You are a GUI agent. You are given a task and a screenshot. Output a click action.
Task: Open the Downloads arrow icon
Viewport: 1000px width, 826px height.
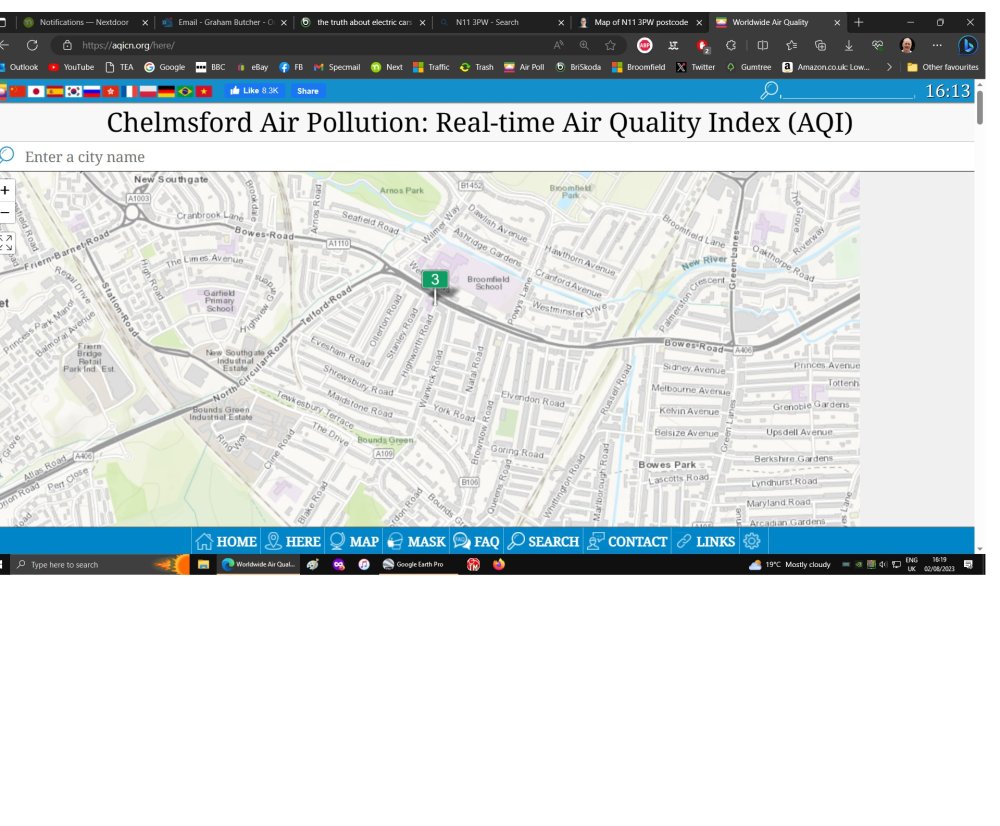click(849, 45)
